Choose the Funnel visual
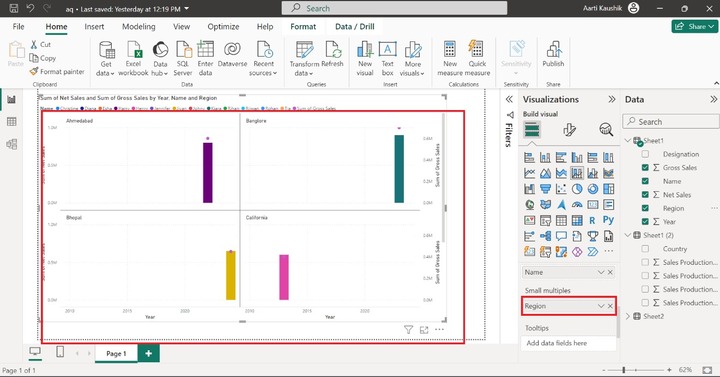 click(x=545, y=189)
